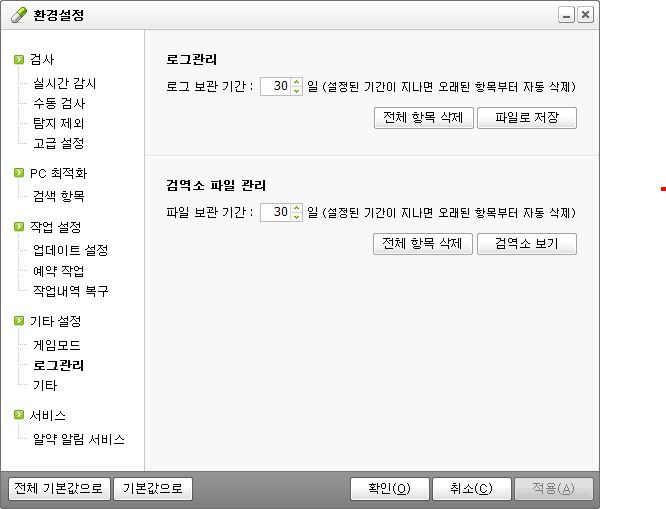The image size is (666, 509).
Task: Click the 로그 보관 기간 value field
Action: point(276,86)
